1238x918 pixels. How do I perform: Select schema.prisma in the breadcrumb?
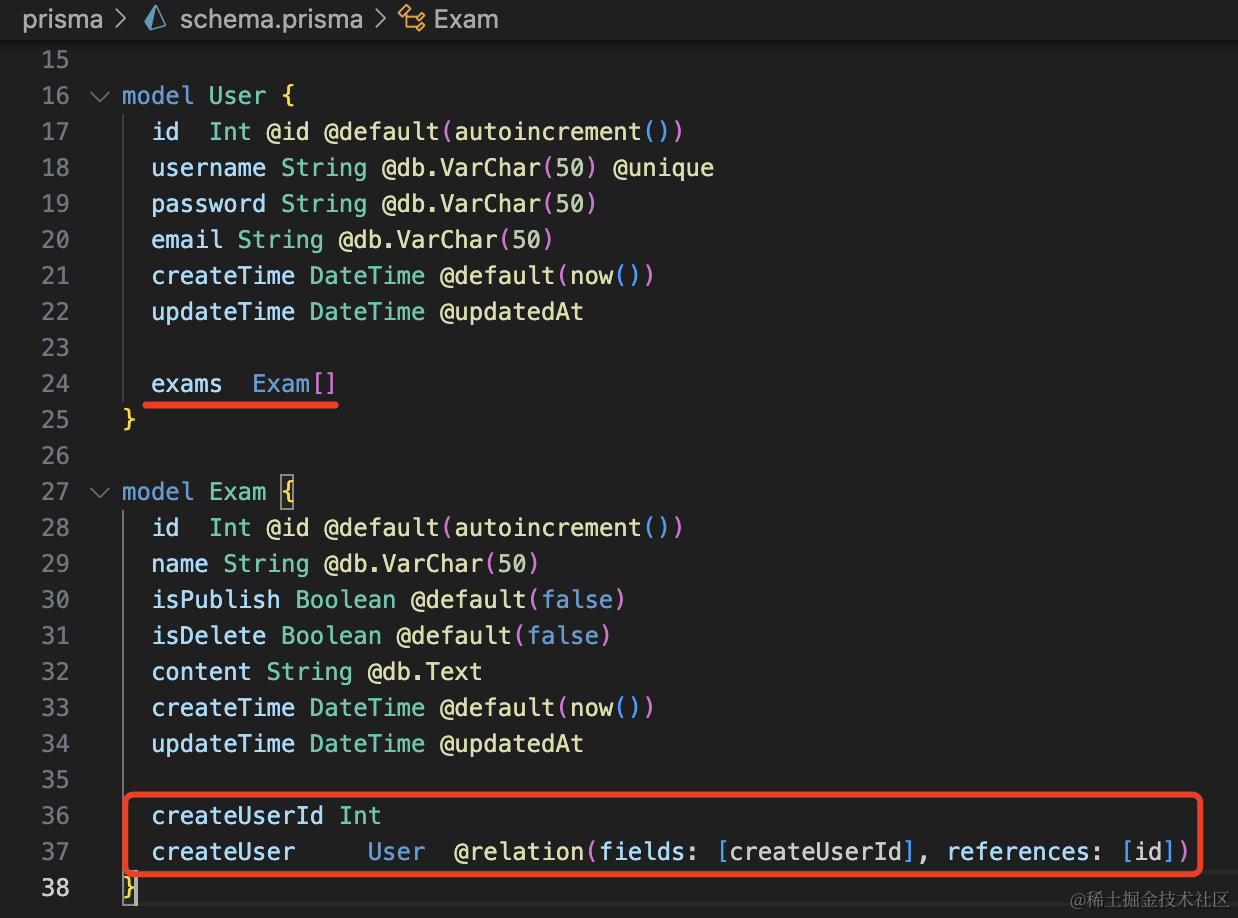tap(270, 19)
